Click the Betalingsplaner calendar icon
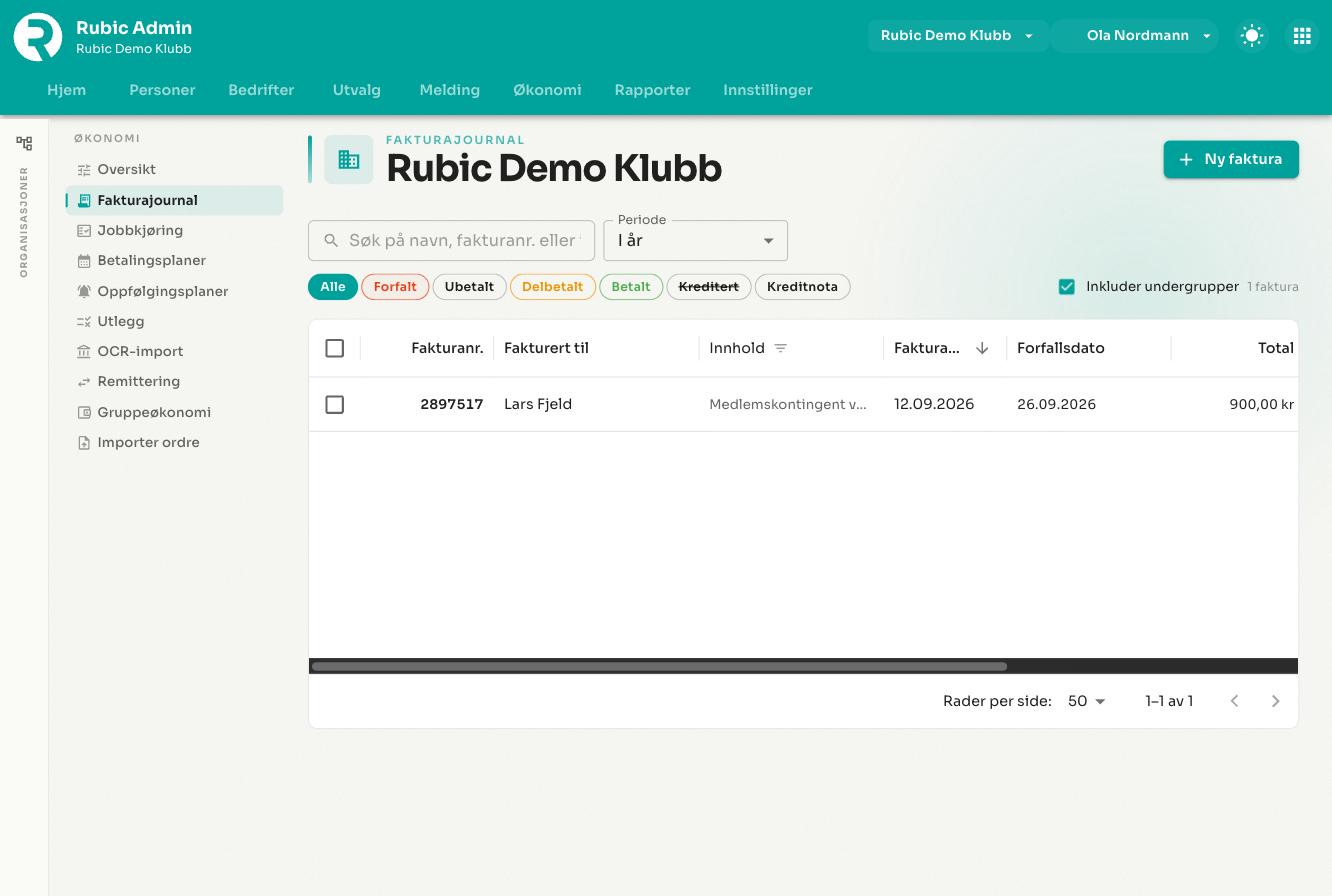This screenshot has width=1332, height=896. [x=84, y=261]
